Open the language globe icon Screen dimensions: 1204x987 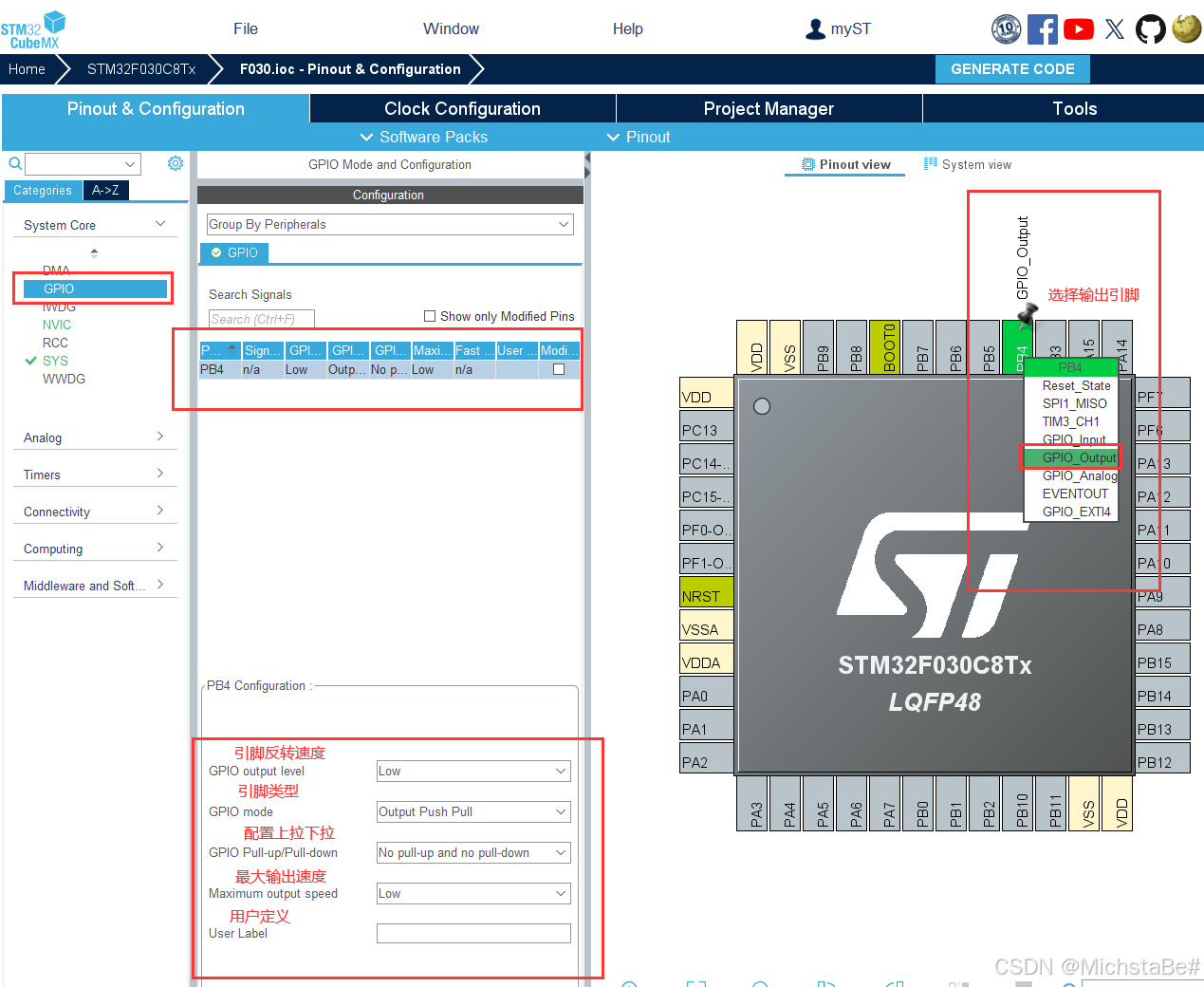click(x=1186, y=28)
